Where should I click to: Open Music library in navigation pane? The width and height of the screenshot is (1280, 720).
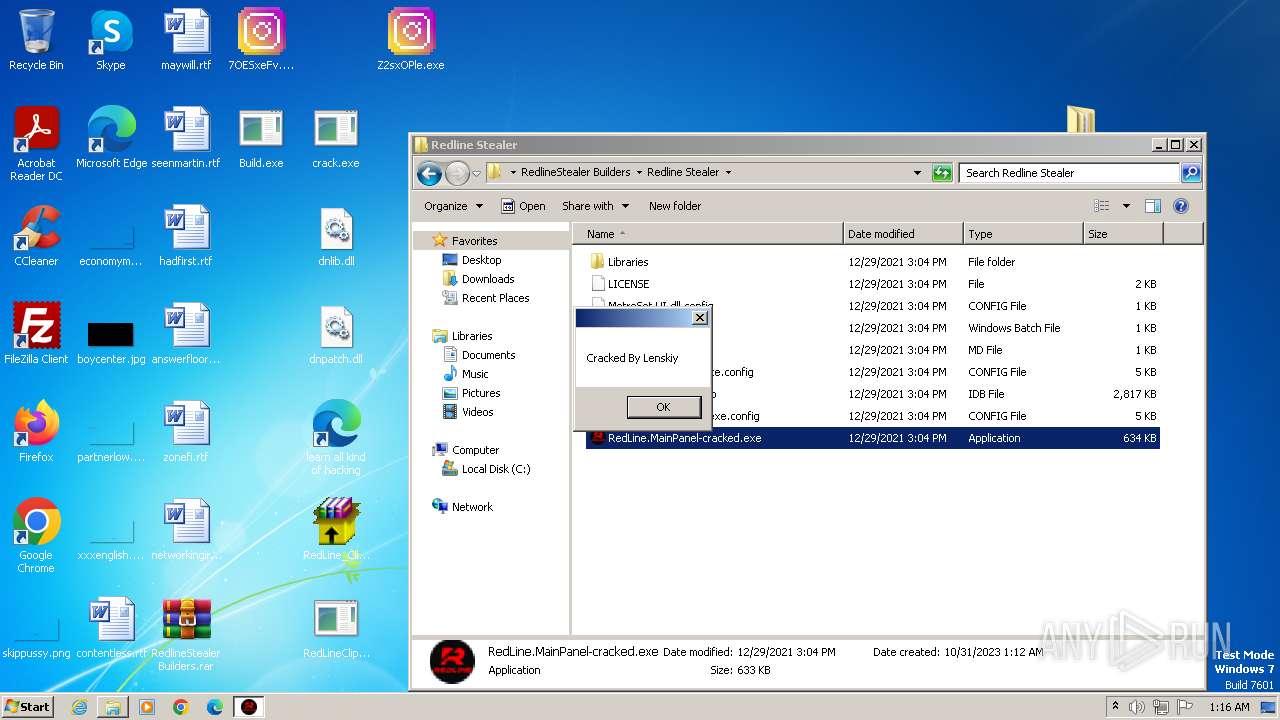475,374
